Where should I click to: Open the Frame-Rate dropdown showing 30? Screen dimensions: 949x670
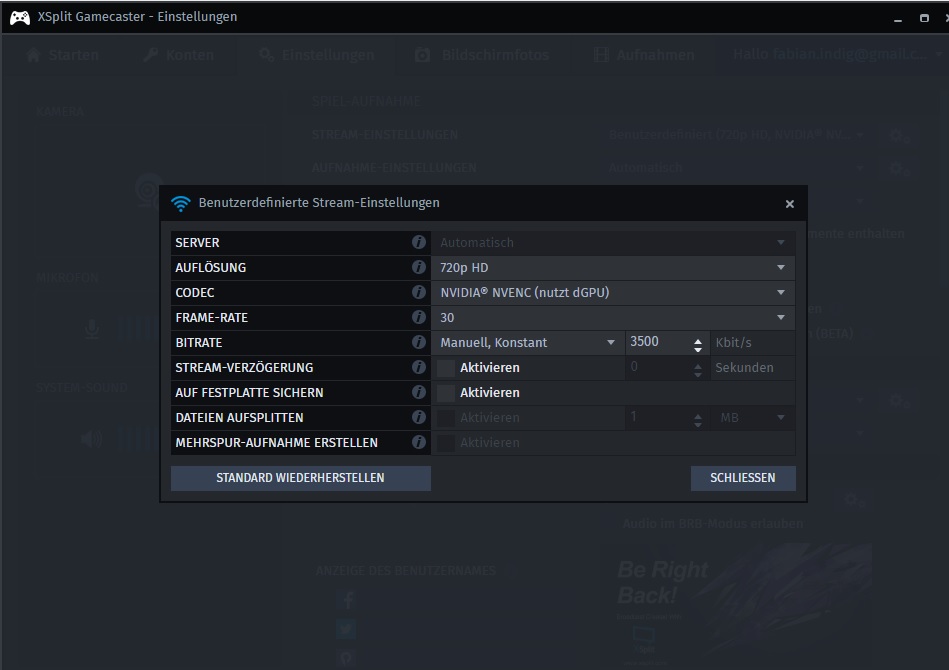tap(613, 318)
